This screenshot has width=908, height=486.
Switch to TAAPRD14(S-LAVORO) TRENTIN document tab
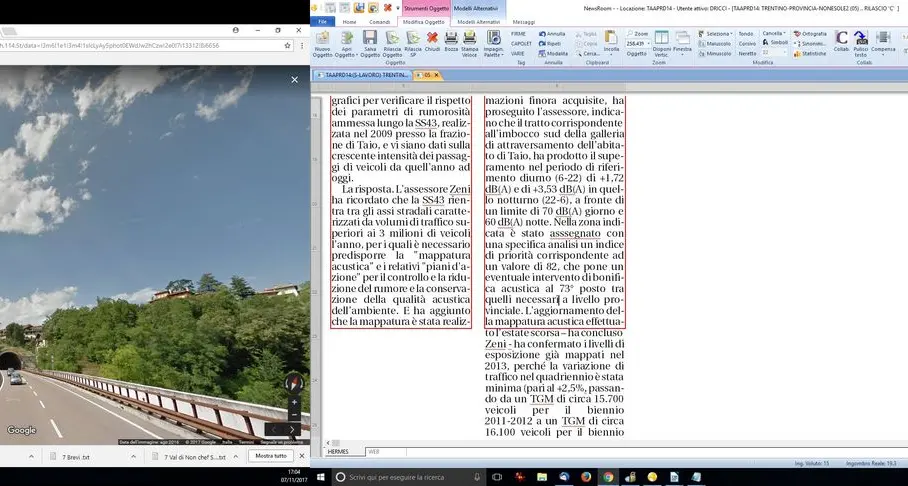pos(364,75)
